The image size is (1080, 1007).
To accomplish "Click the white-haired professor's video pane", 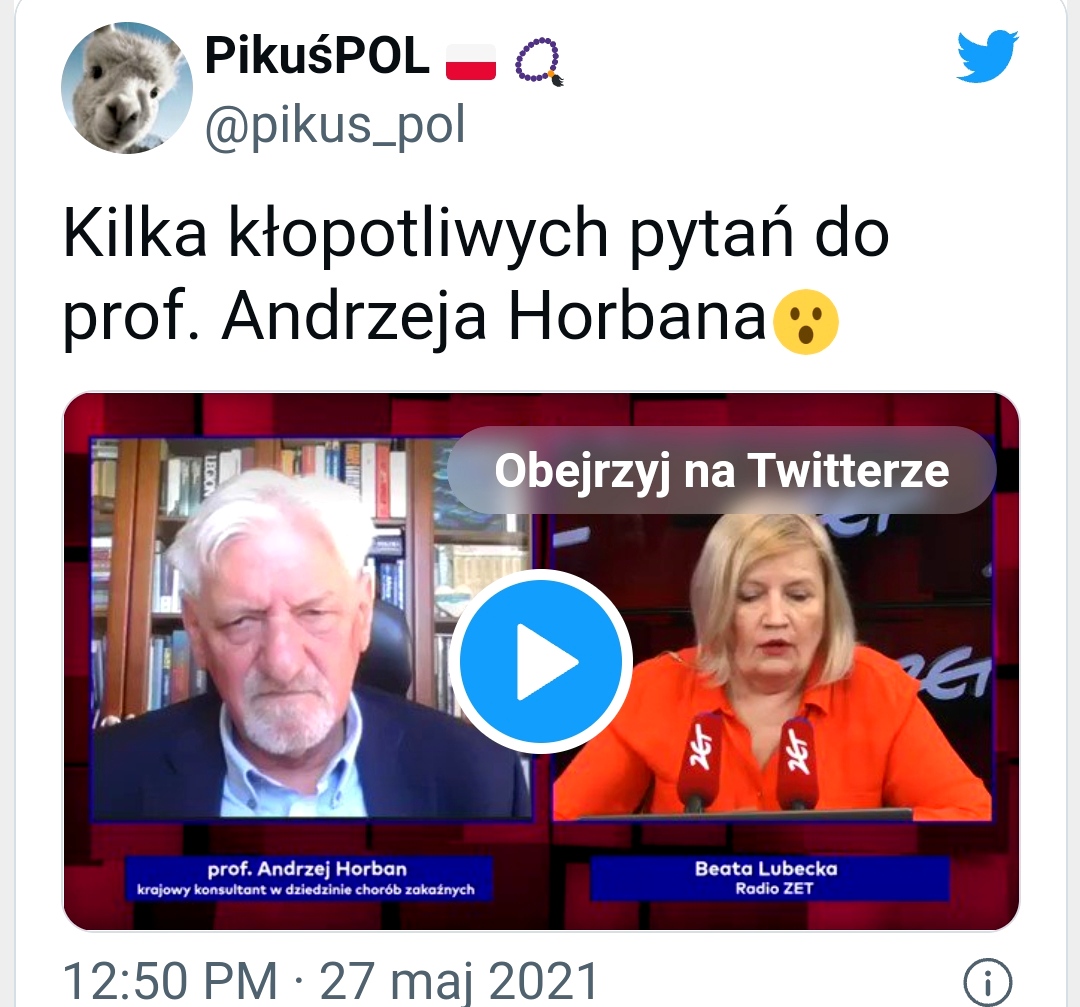I will (311, 628).
